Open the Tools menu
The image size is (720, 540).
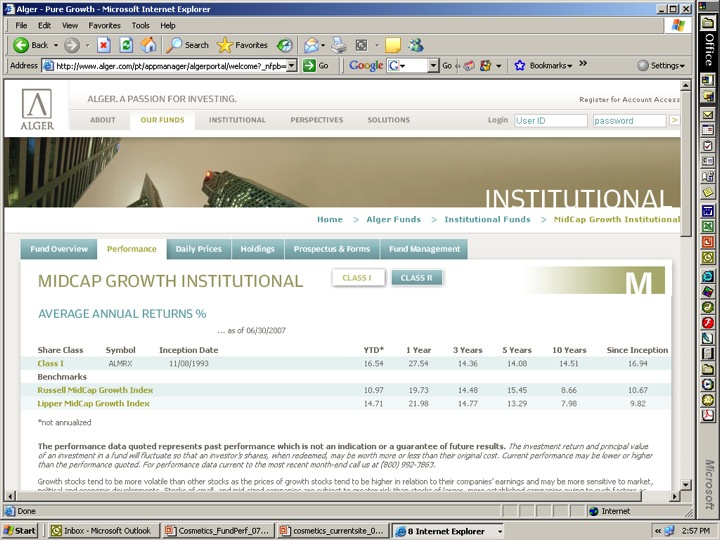pyautogui.click(x=141, y=26)
